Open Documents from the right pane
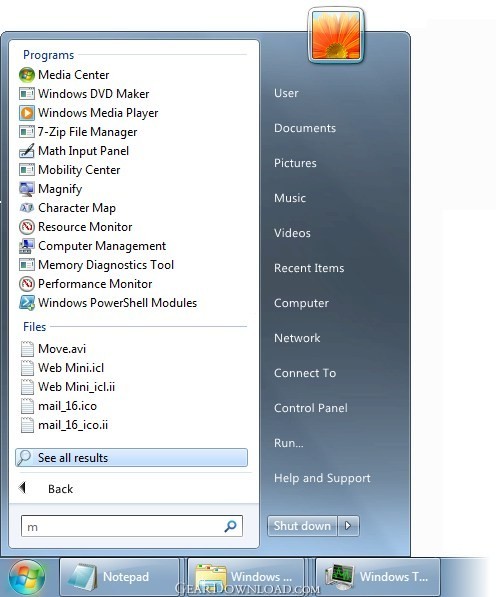 [305, 128]
